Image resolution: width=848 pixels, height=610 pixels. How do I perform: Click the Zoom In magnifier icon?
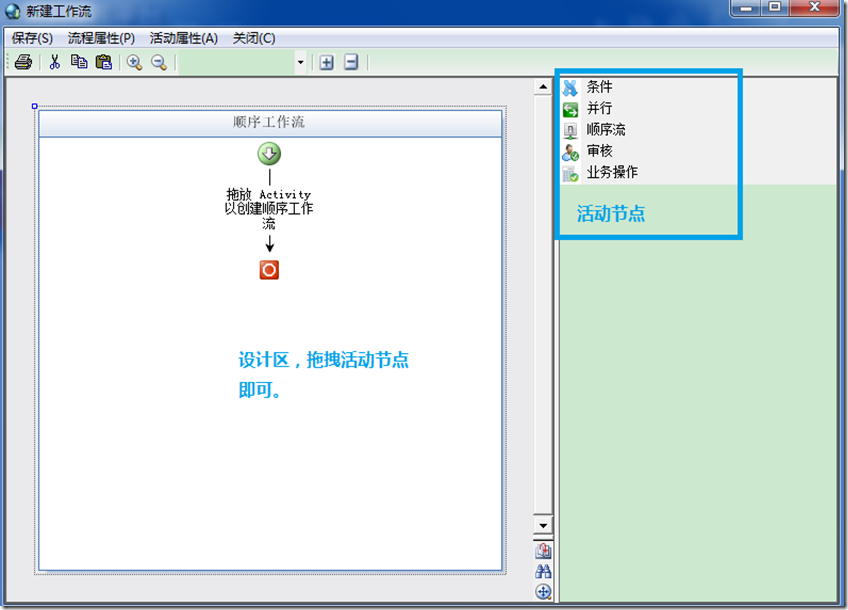coord(134,63)
